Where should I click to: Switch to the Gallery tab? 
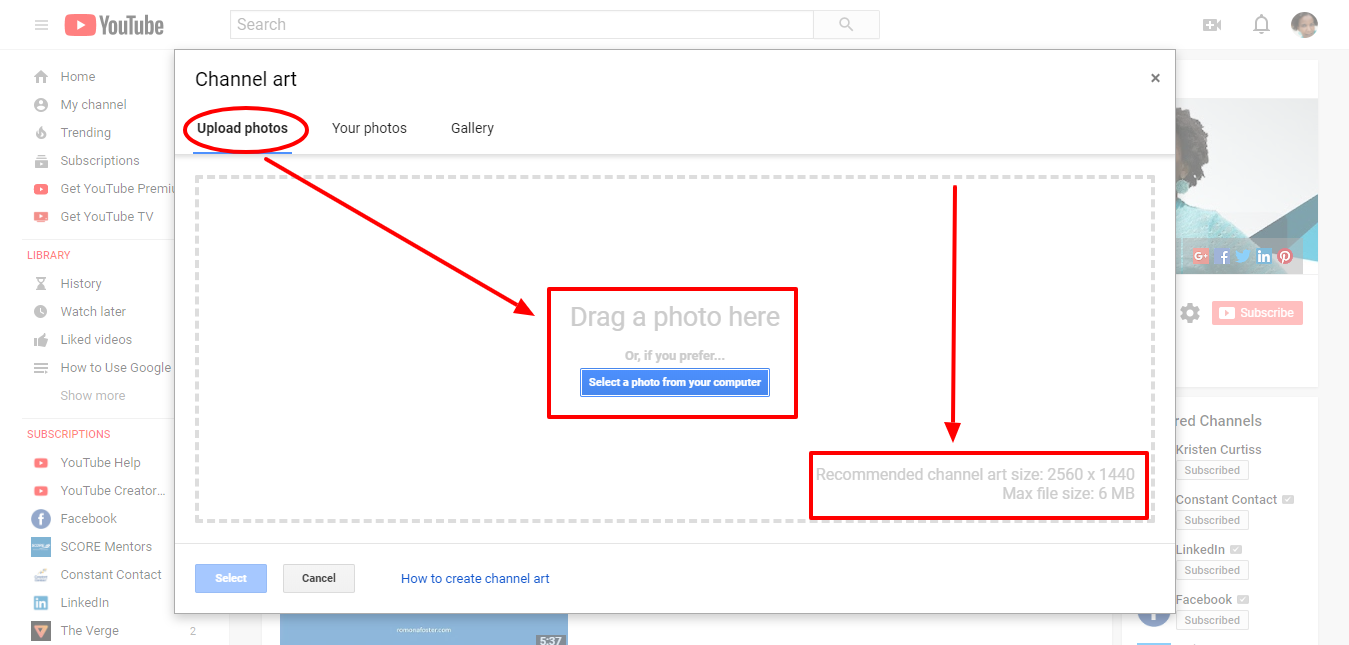tap(472, 128)
